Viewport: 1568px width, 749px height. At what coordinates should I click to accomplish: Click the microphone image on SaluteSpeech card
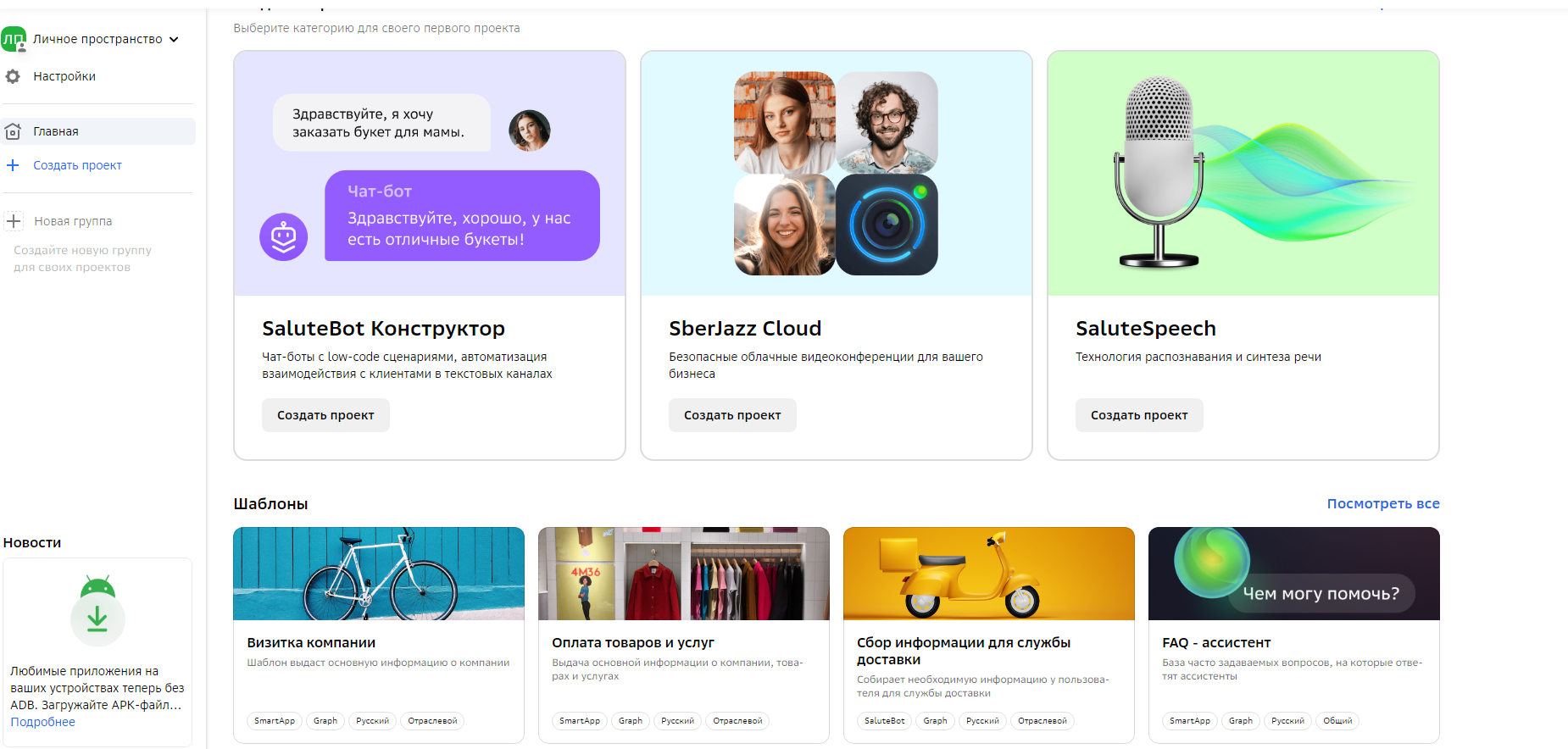1159,172
